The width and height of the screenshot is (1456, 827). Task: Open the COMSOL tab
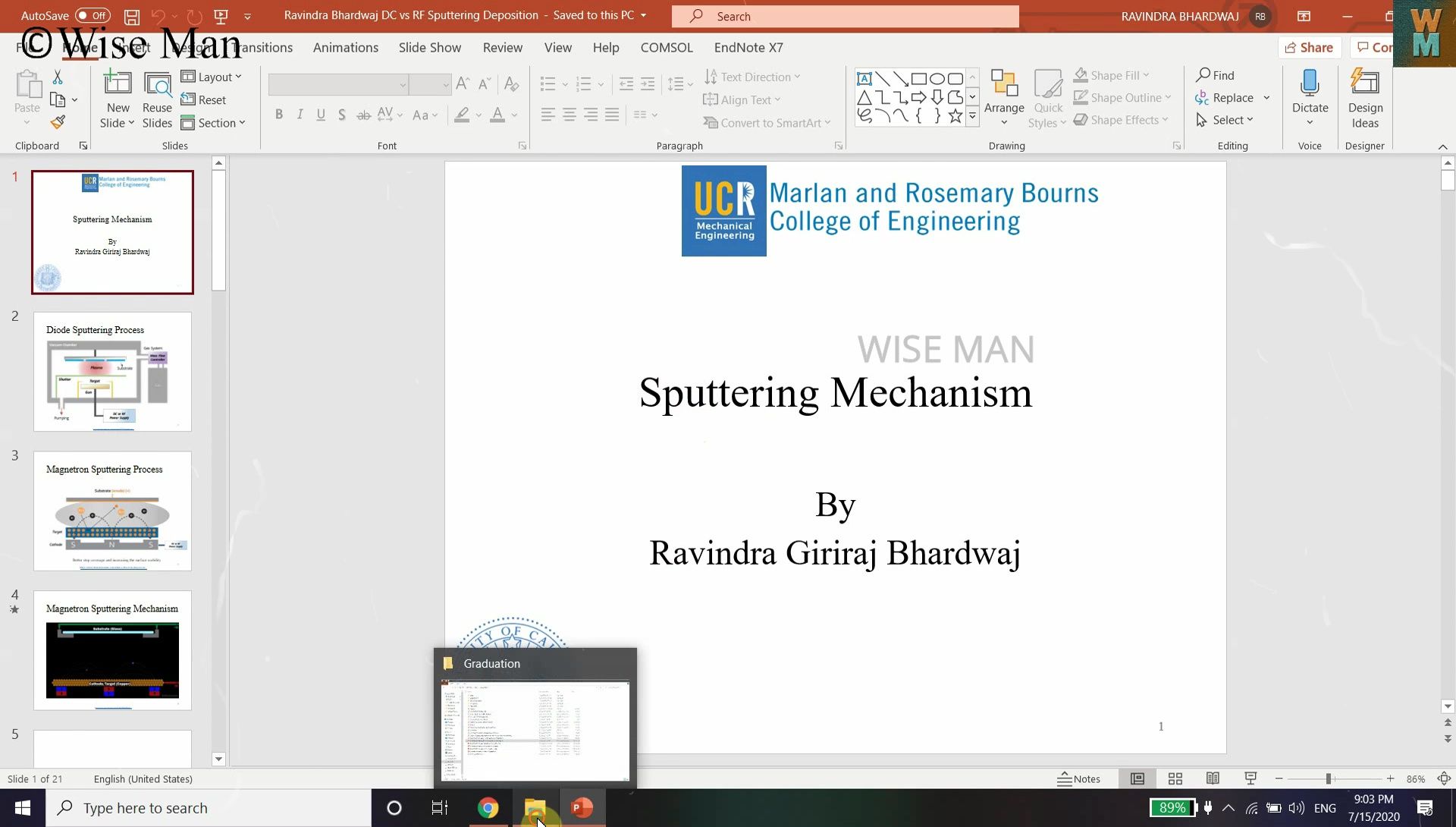tap(667, 47)
